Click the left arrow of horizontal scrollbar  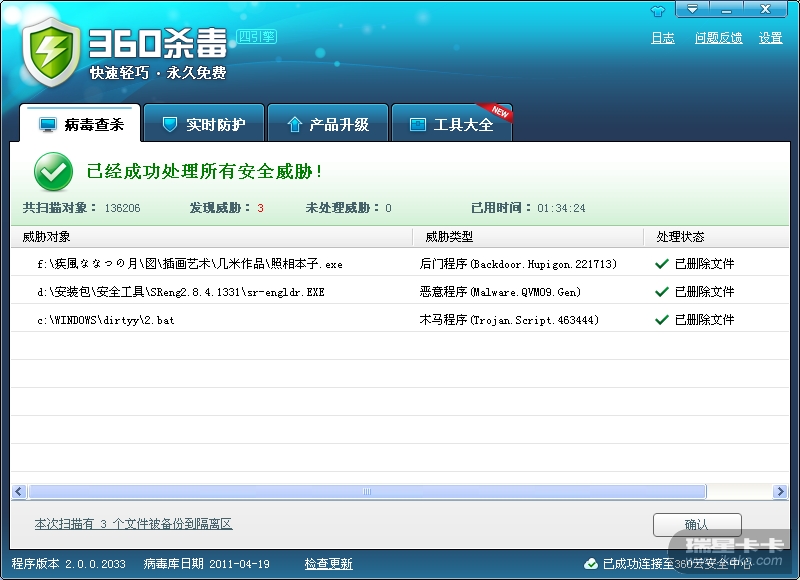[x=19, y=492]
